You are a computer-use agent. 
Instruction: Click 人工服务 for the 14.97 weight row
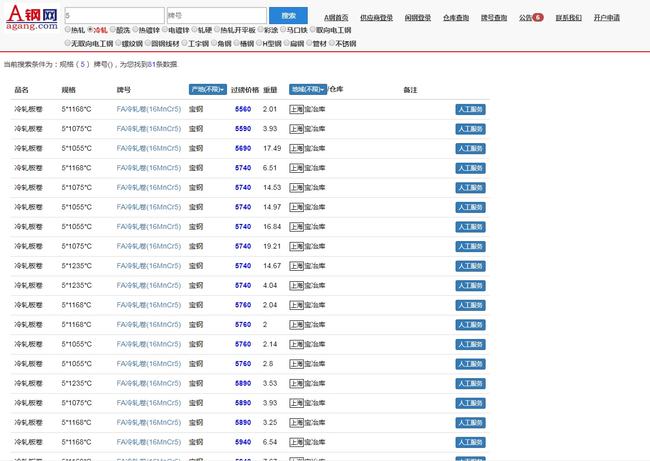[471, 207]
